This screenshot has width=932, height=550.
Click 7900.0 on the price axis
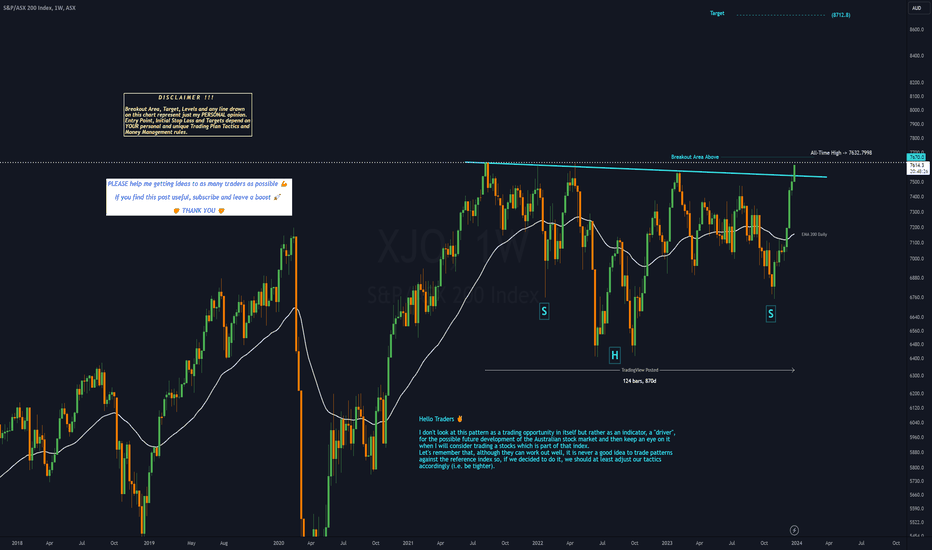(917, 124)
